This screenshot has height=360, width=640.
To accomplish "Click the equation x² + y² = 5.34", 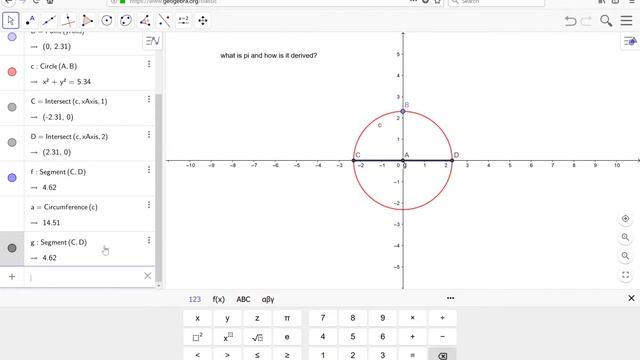I will (x=67, y=82).
